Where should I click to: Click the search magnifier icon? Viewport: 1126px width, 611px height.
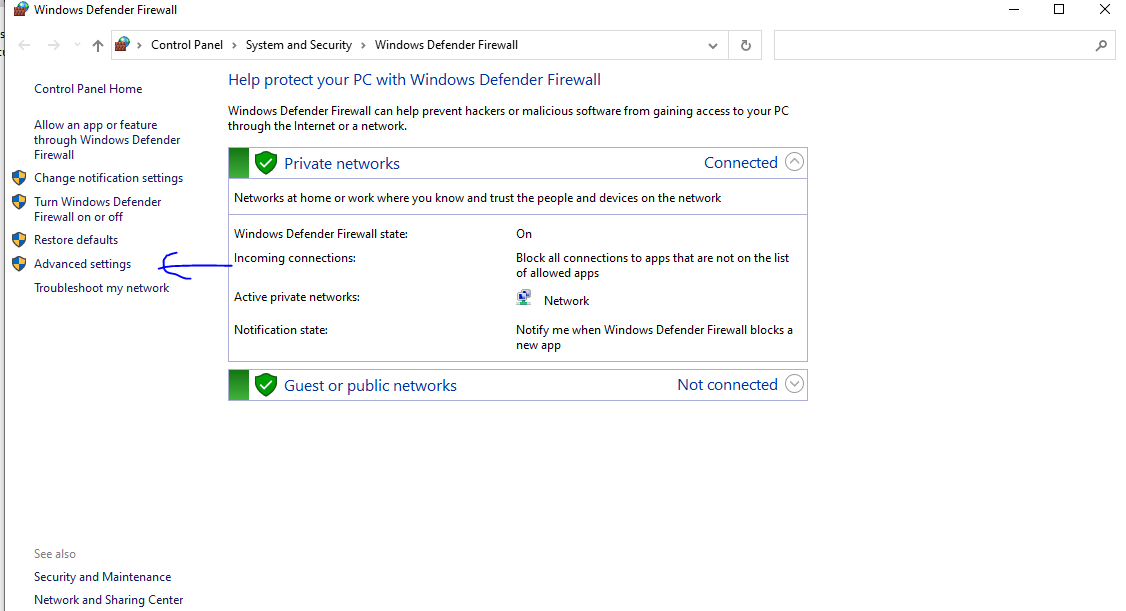pos(1101,45)
